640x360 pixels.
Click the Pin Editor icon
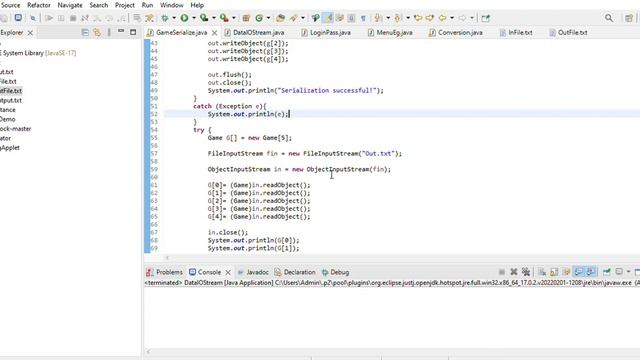pyautogui.click(x=485, y=18)
